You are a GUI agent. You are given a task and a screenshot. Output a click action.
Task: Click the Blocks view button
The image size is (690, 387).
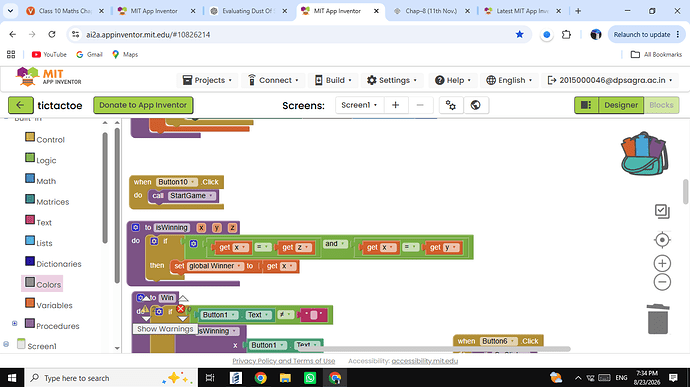[661, 105]
